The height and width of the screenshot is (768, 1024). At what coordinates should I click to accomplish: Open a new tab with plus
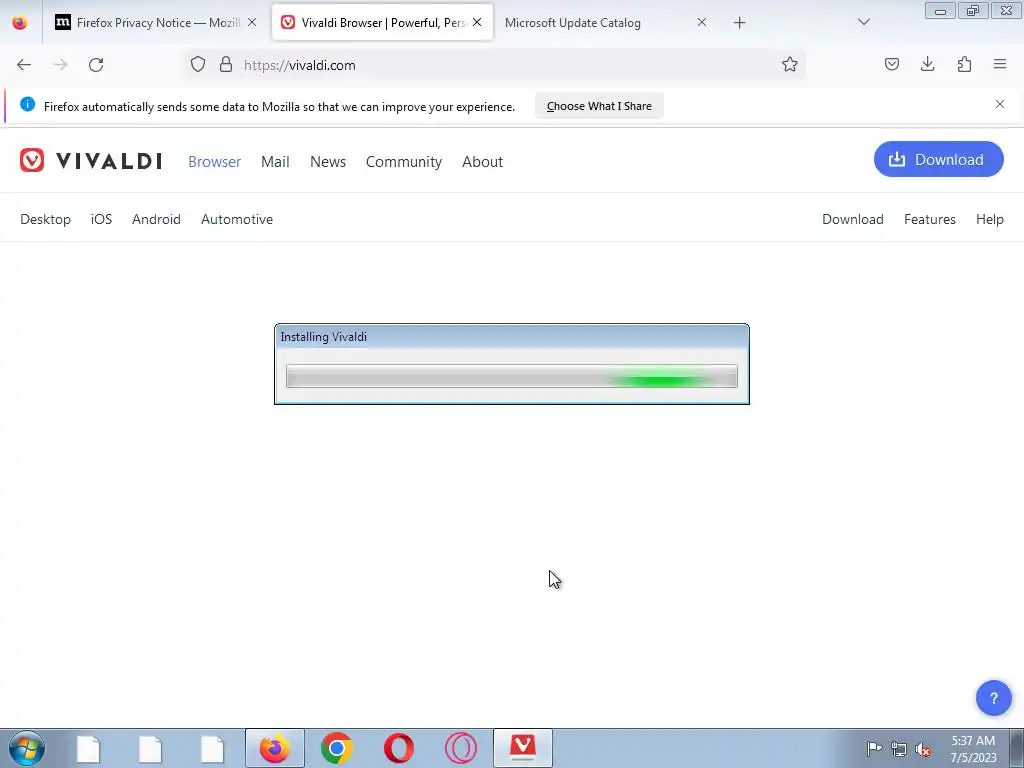tap(739, 23)
